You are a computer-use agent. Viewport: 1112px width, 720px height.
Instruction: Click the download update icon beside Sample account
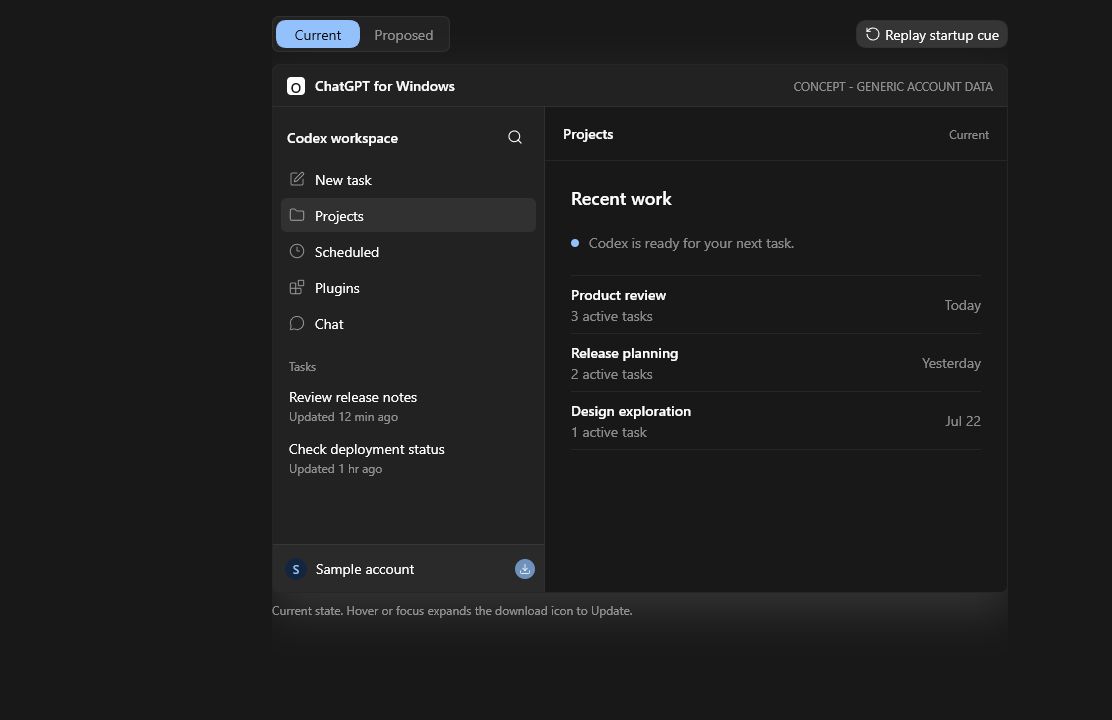pyautogui.click(x=525, y=569)
